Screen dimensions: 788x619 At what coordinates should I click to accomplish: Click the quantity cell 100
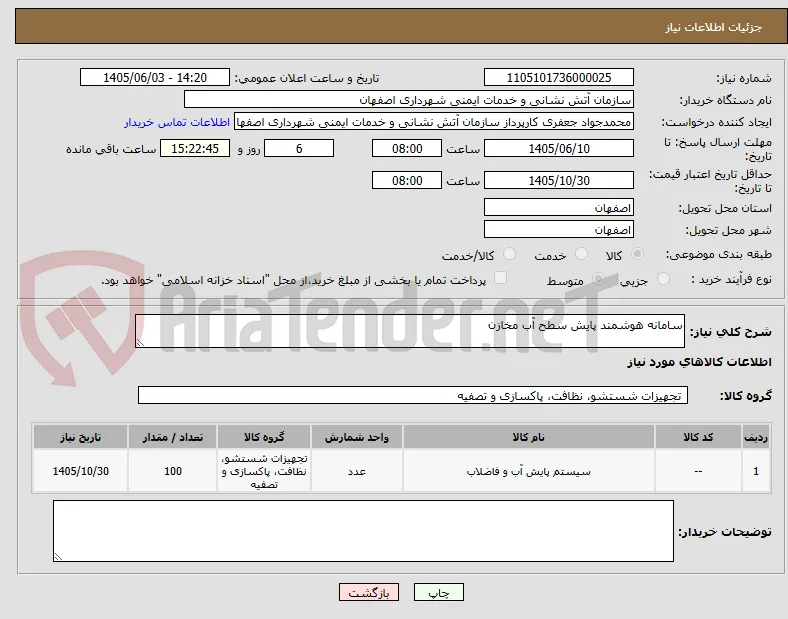tap(173, 471)
